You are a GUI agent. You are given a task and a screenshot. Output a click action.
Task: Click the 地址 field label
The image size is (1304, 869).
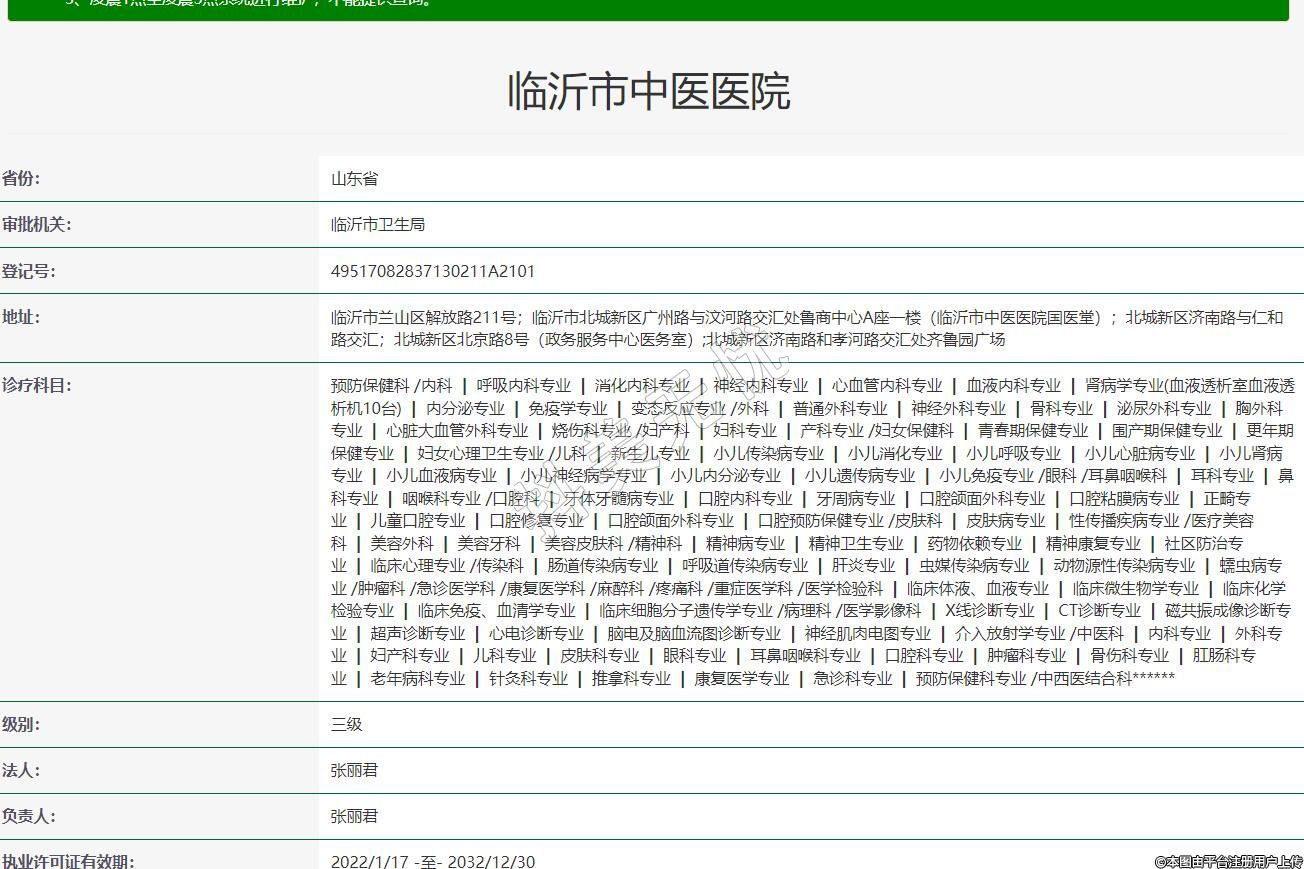(22, 317)
